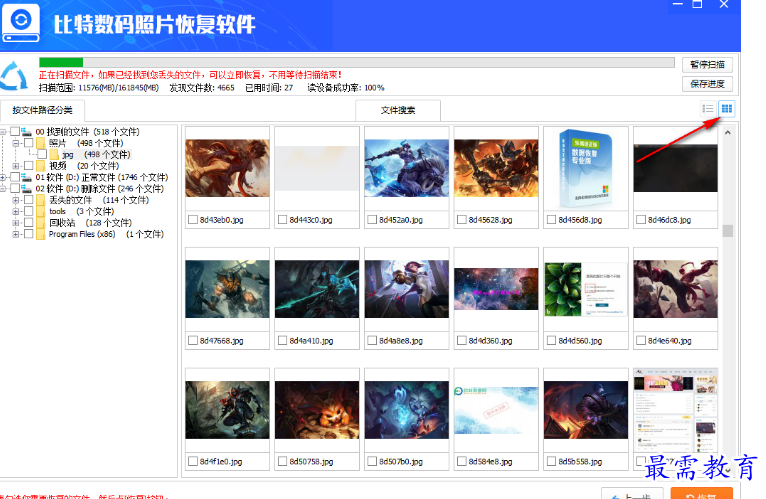This screenshot has width=766, height=499.
Task: Expand the 丢失的文件 tree node
Action: click(16, 200)
